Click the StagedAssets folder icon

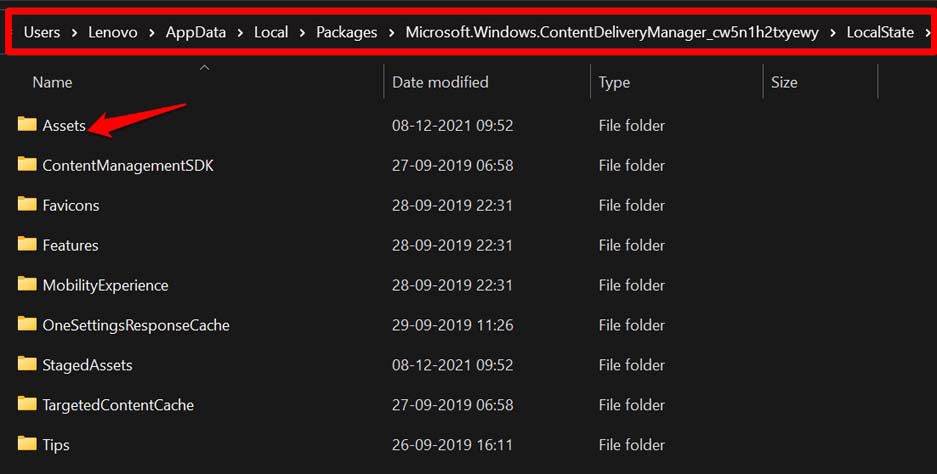tap(27, 365)
